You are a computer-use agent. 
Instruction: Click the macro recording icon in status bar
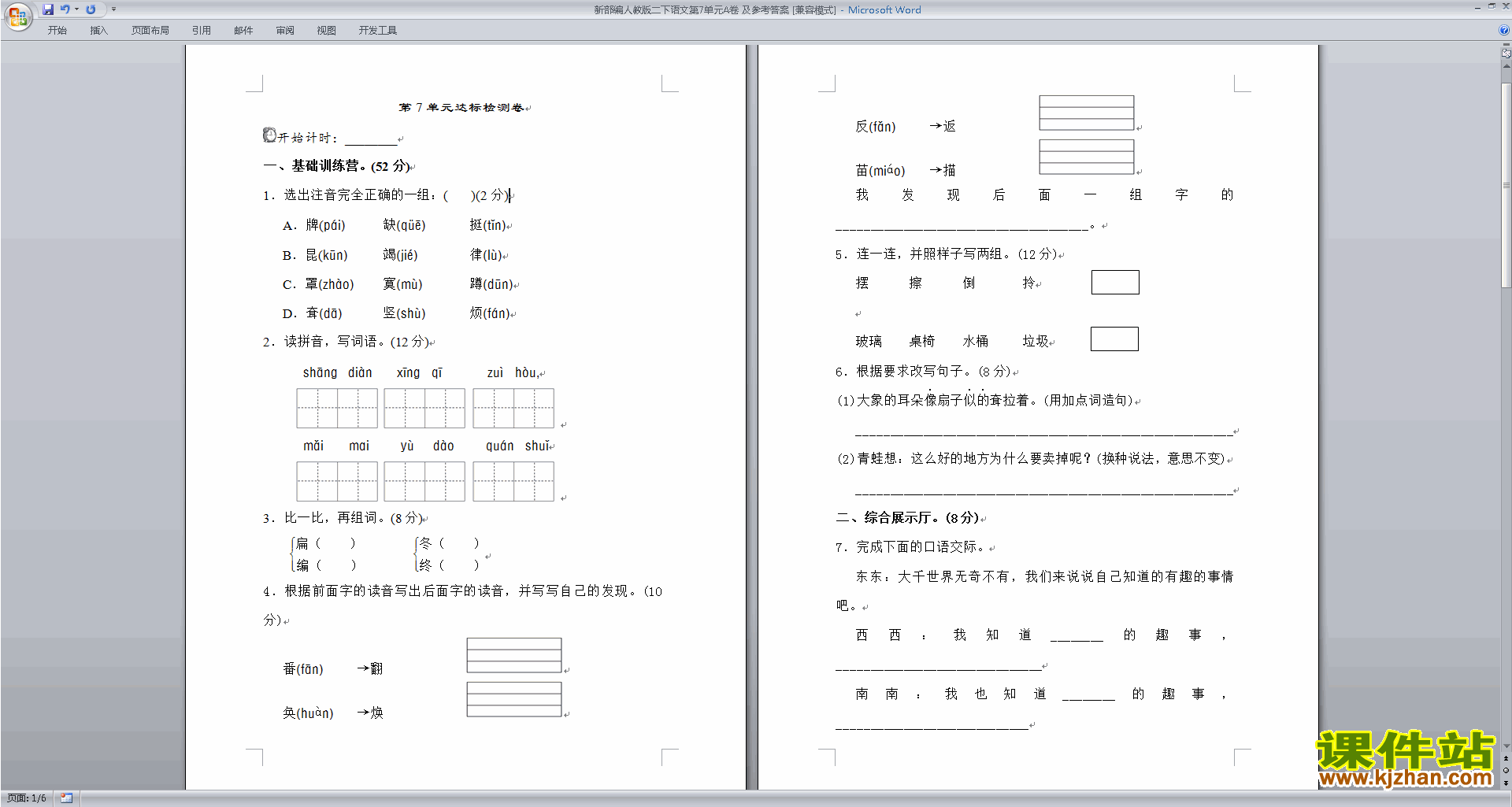tap(67, 798)
